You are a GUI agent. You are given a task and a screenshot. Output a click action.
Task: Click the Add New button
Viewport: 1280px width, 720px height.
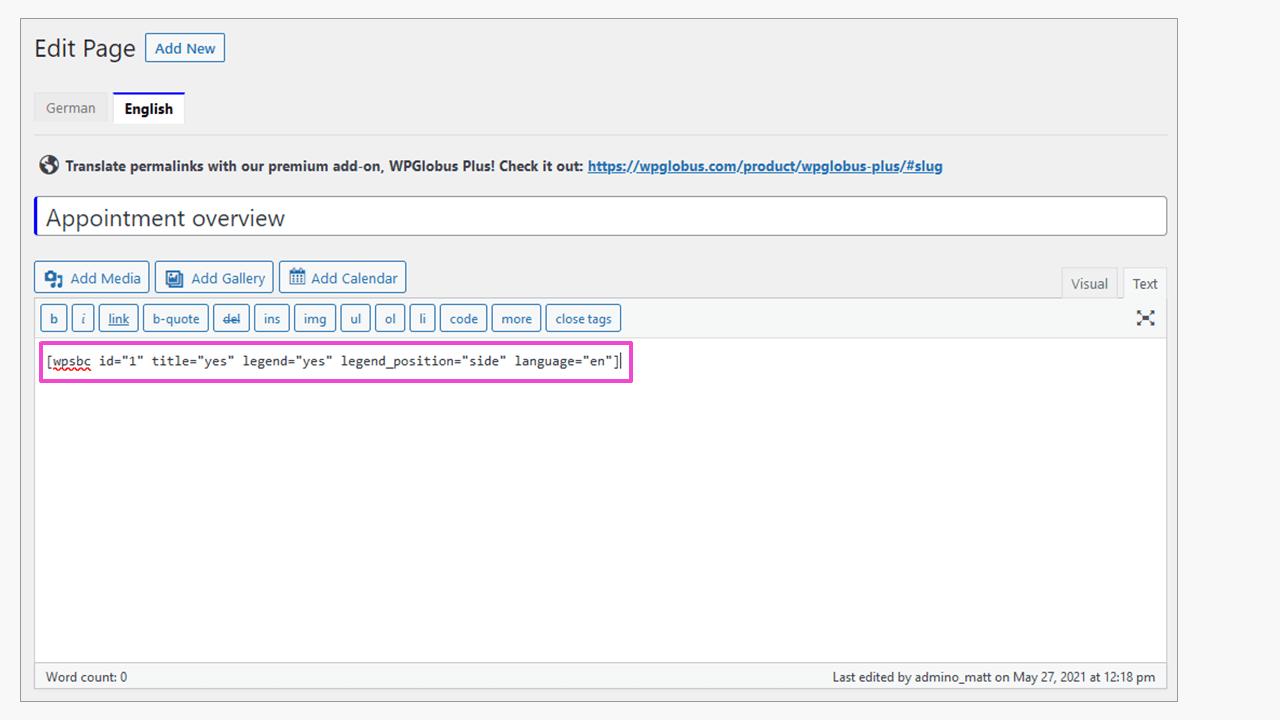click(184, 47)
